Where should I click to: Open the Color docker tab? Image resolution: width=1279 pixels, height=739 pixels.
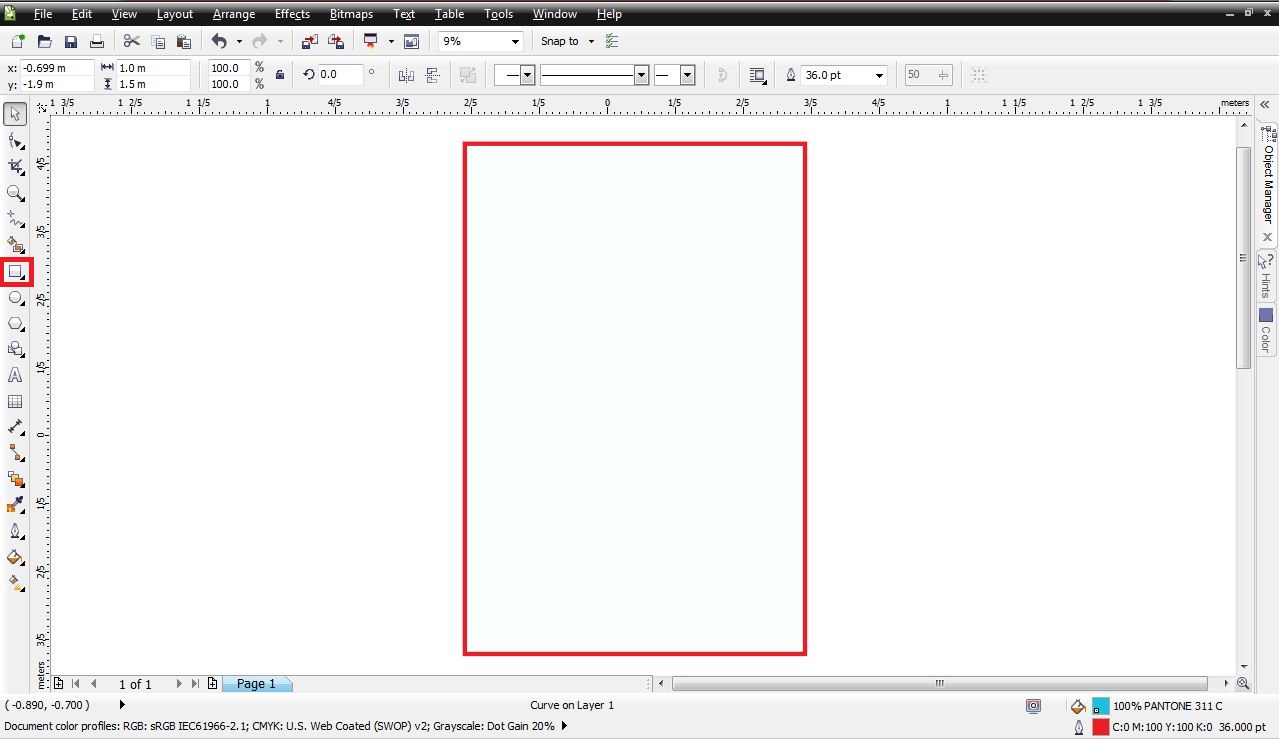(1267, 330)
